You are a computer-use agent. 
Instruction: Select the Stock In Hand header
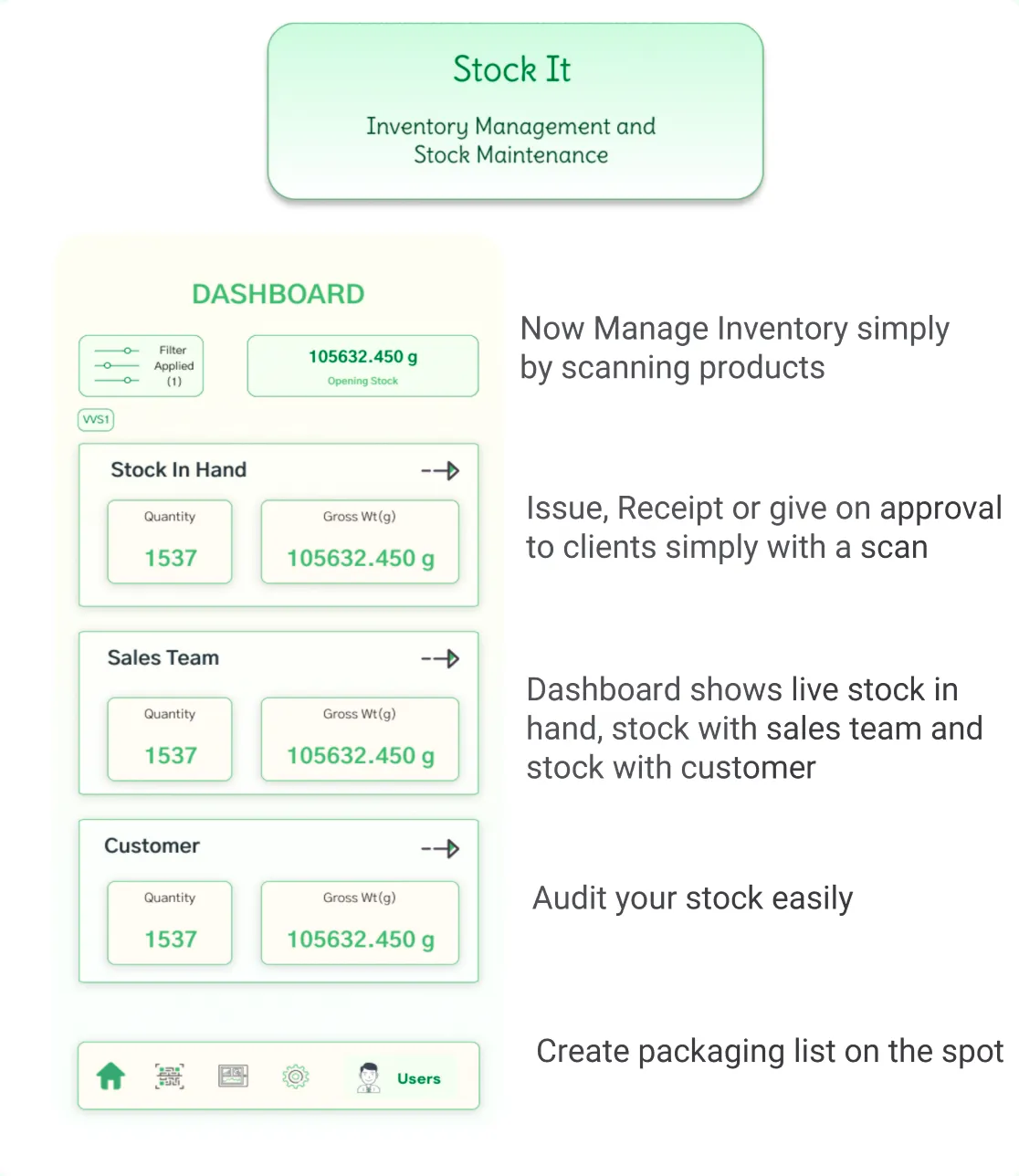click(179, 470)
